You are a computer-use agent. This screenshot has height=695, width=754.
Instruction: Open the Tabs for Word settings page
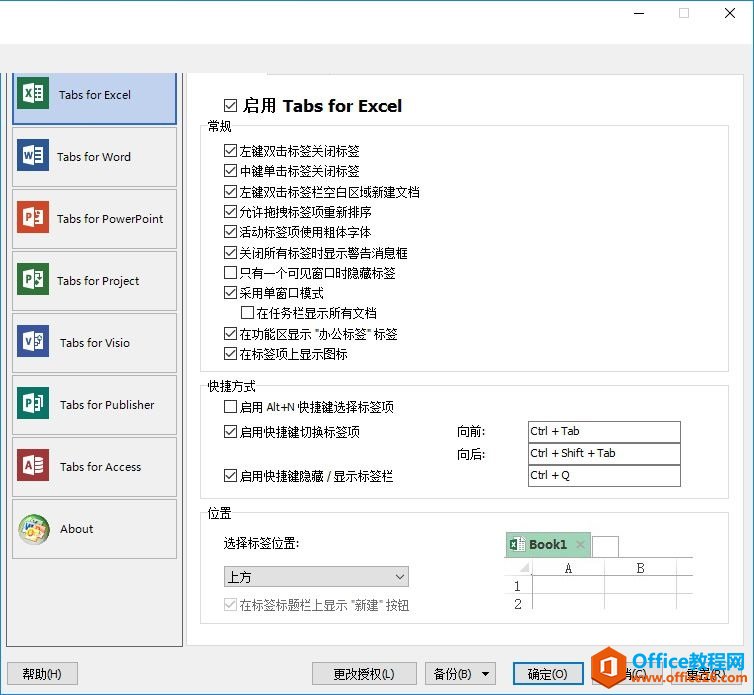point(94,157)
